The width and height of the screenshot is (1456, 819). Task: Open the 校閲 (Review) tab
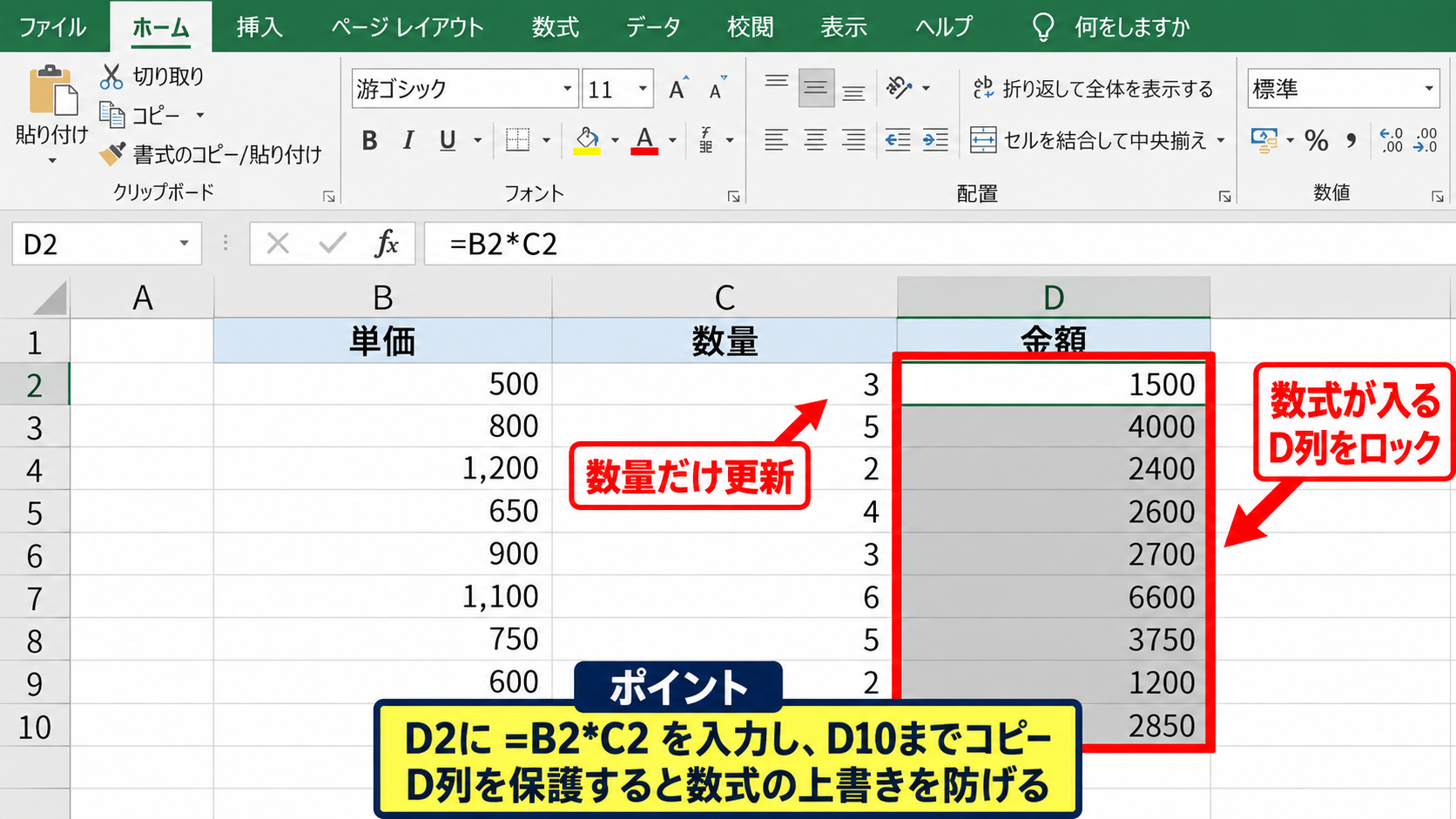(751, 27)
